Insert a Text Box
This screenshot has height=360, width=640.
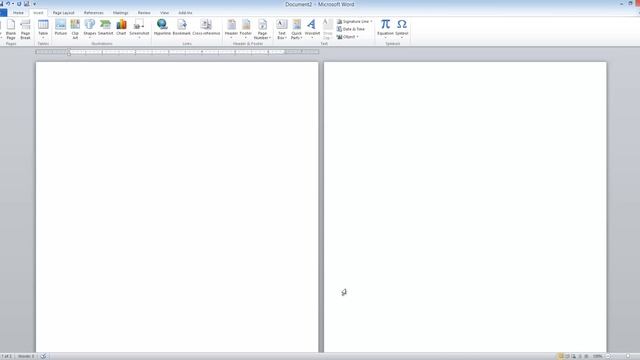[282, 29]
